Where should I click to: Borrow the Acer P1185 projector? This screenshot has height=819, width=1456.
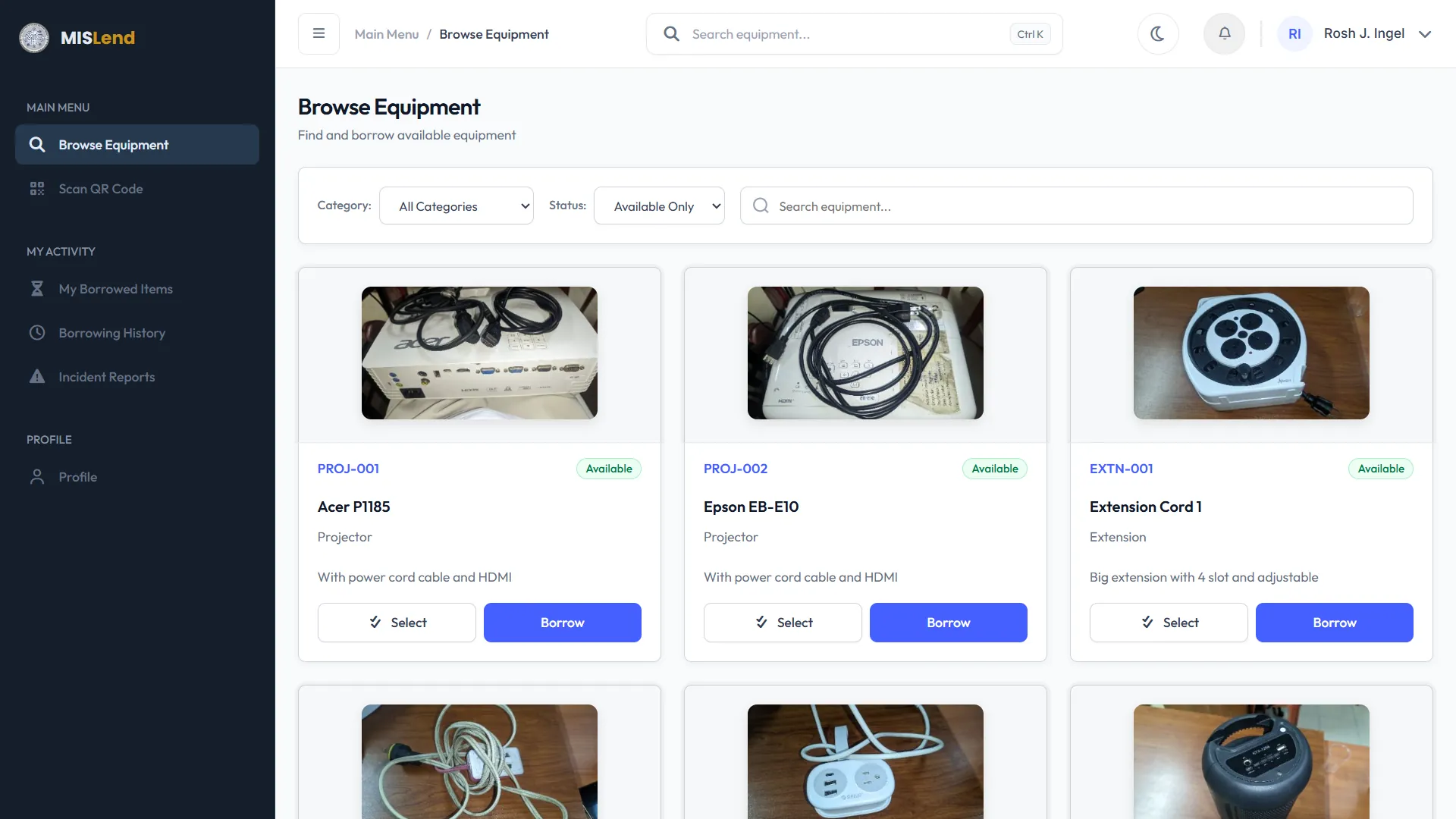click(x=563, y=623)
